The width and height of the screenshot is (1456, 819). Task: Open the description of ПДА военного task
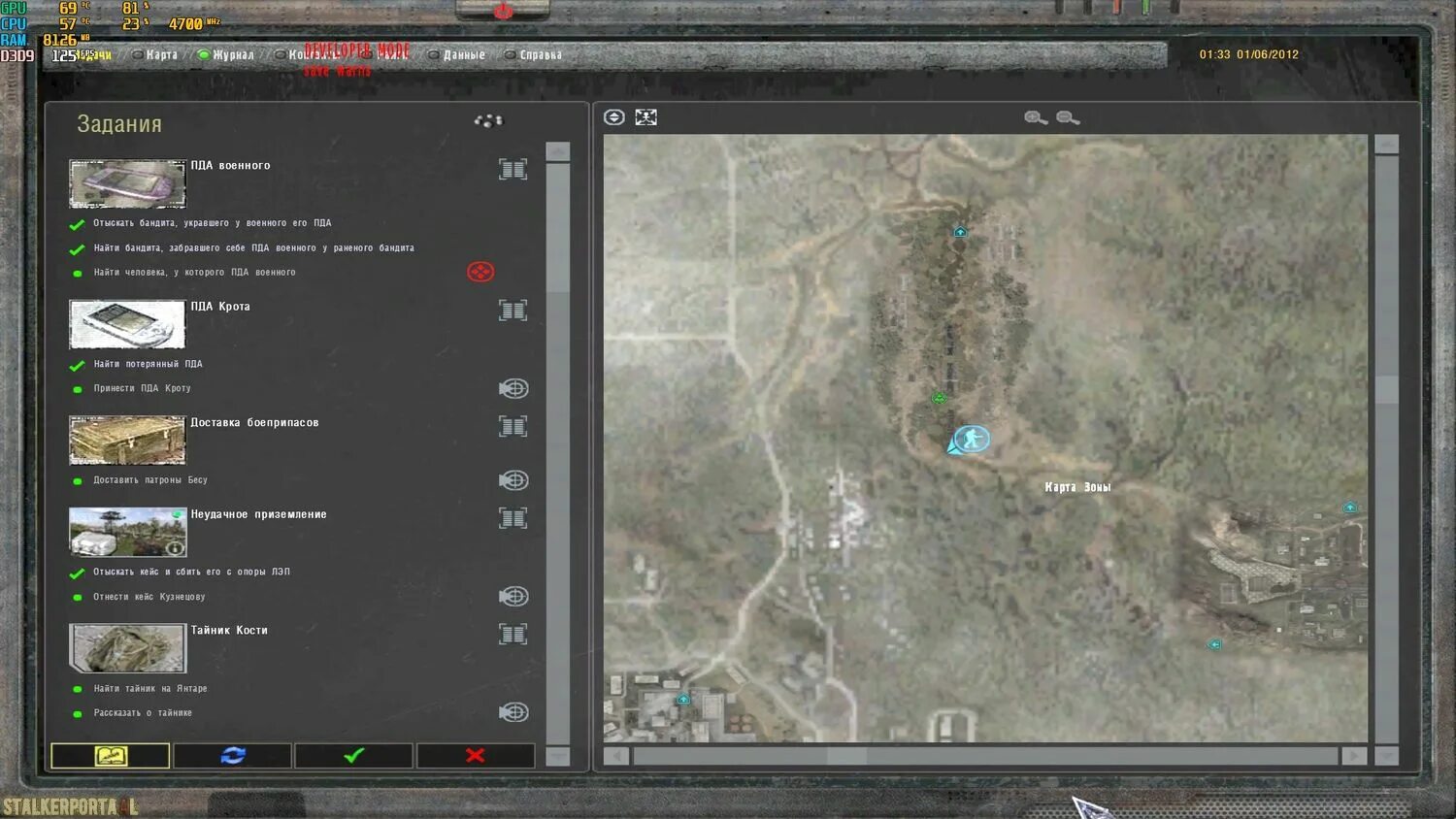coord(513,170)
